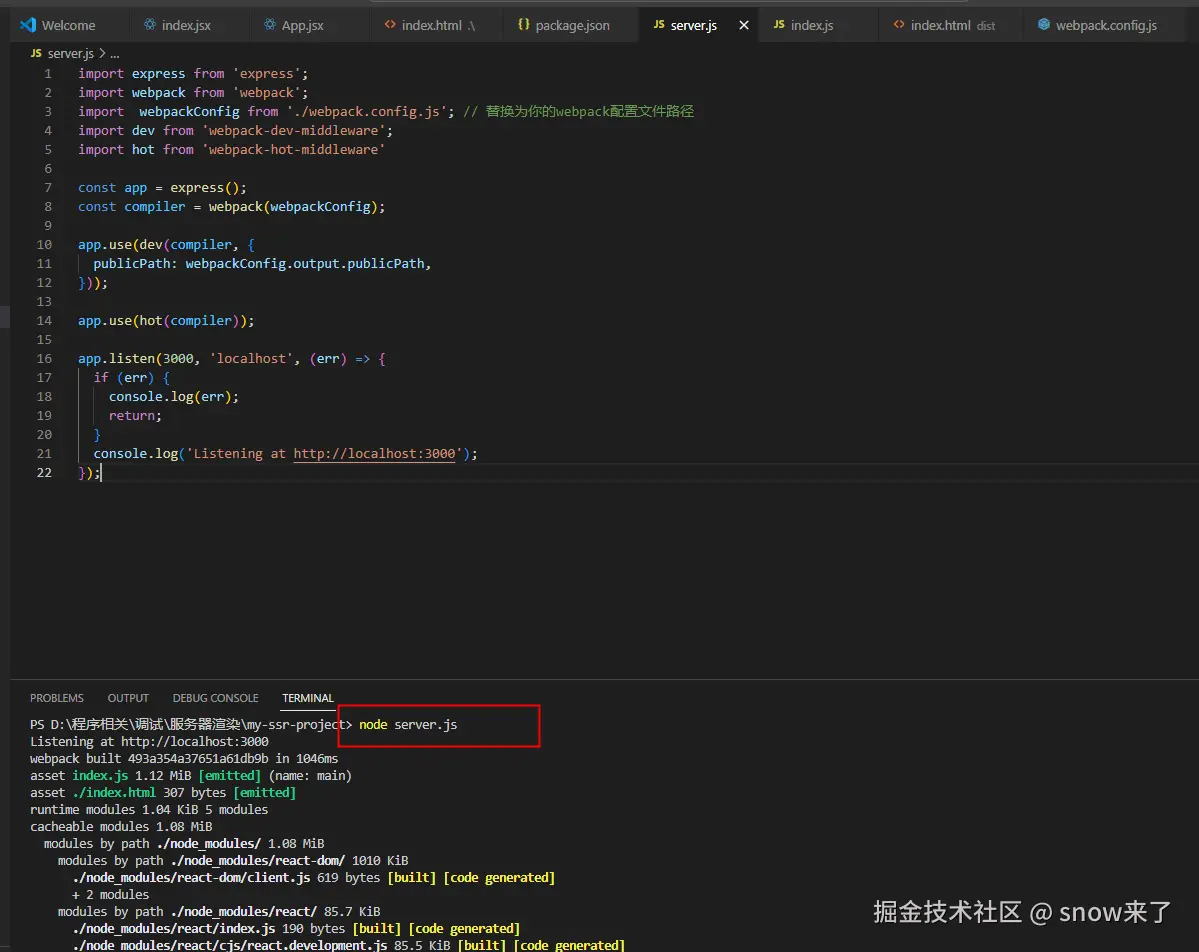
Task: Click the HTML icon on index.html dist tab
Action: point(898,24)
